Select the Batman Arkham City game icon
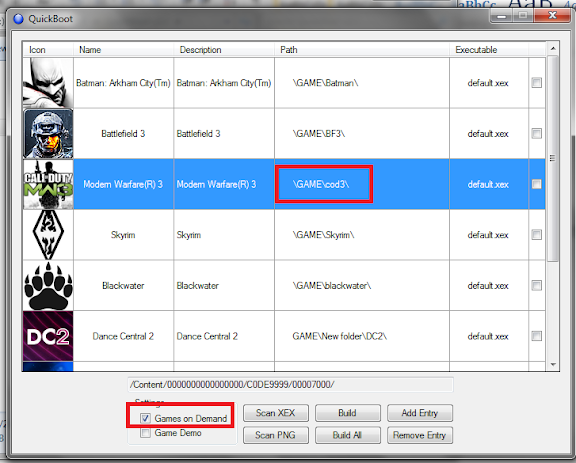The width and height of the screenshot is (576, 463). pos(48,83)
